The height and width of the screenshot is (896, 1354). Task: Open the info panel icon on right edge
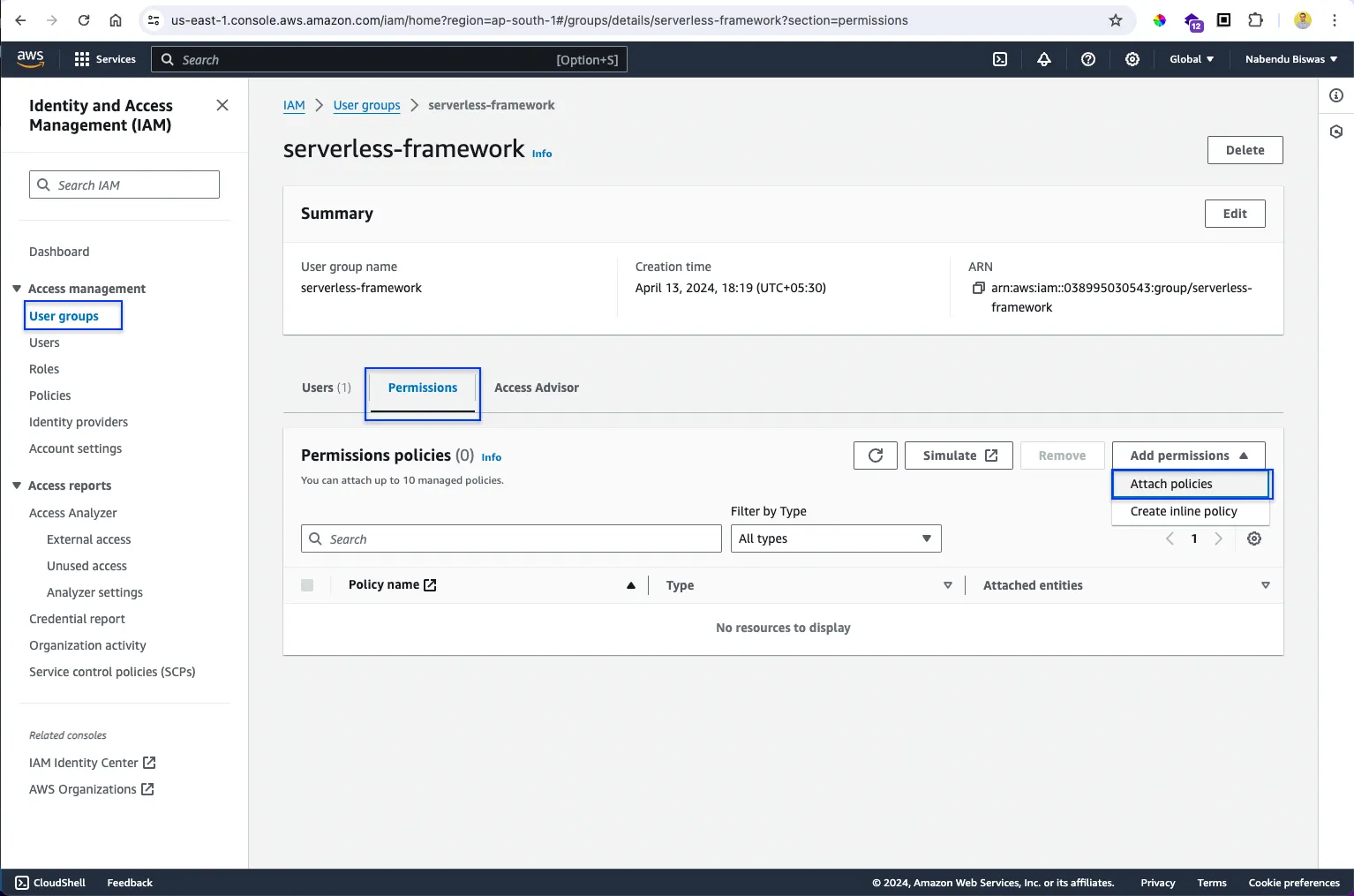click(1336, 95)
